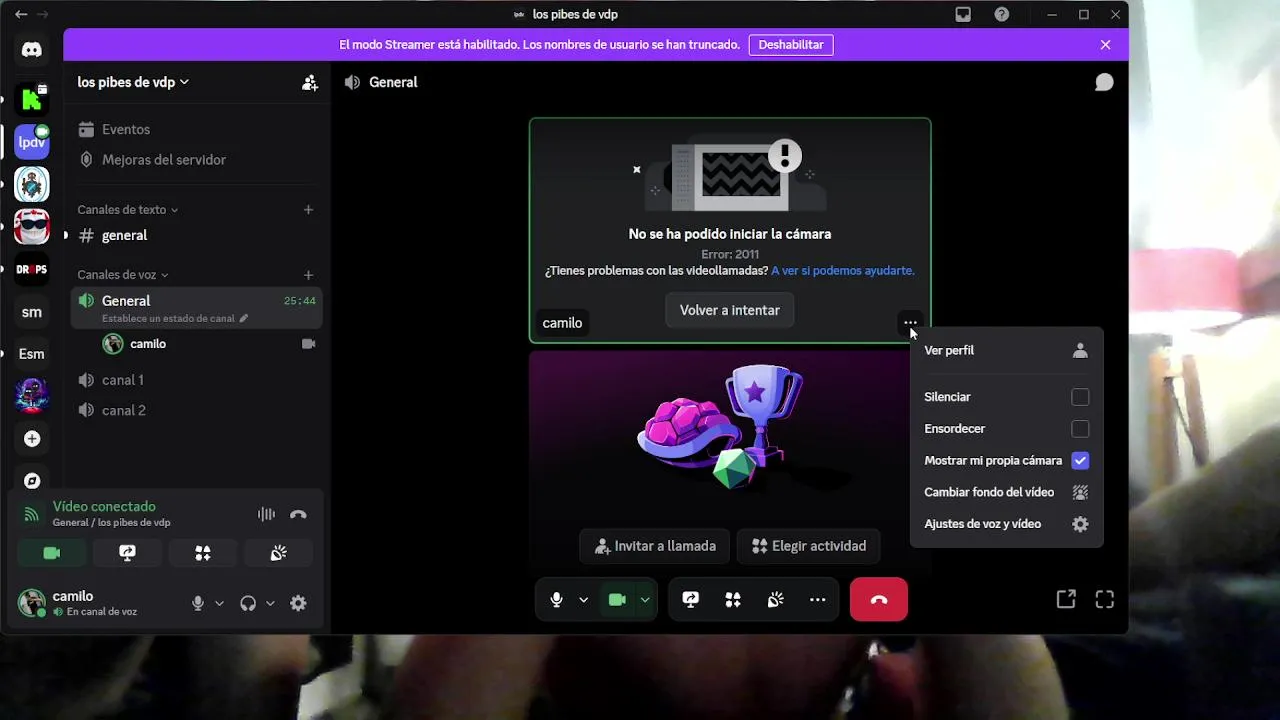Open the lpdv server icon
Image resolution: width=1280 pixels, height=720 pixels.
point(32,141)
